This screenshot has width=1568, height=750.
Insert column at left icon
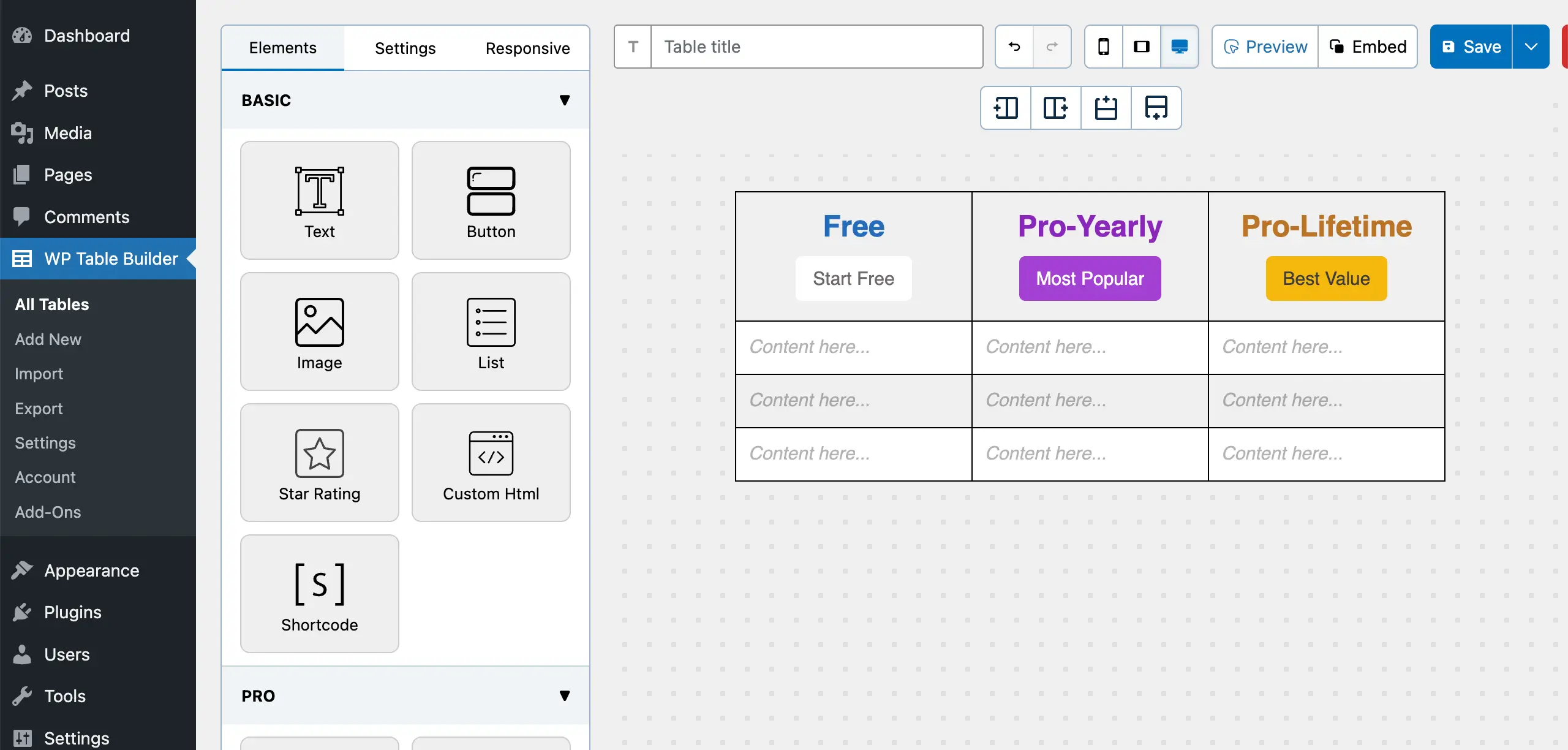(x=1006, y=108)
